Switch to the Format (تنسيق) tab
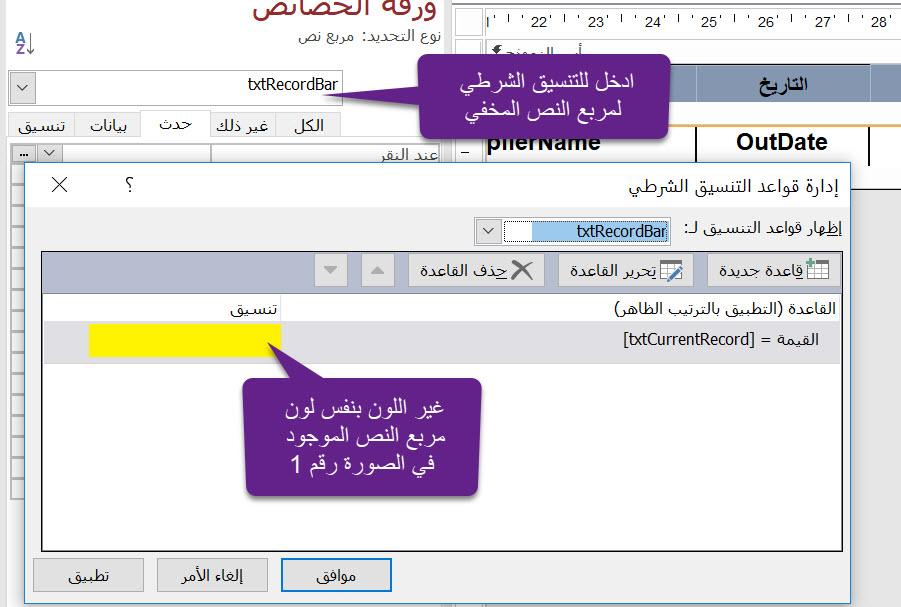The image size is (901, 607). pyautogui.click(x=41, y=125)
